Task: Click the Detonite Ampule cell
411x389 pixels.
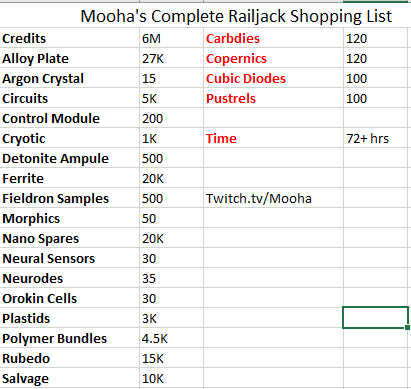Action: pyautogui.click(x=69, y=158)
